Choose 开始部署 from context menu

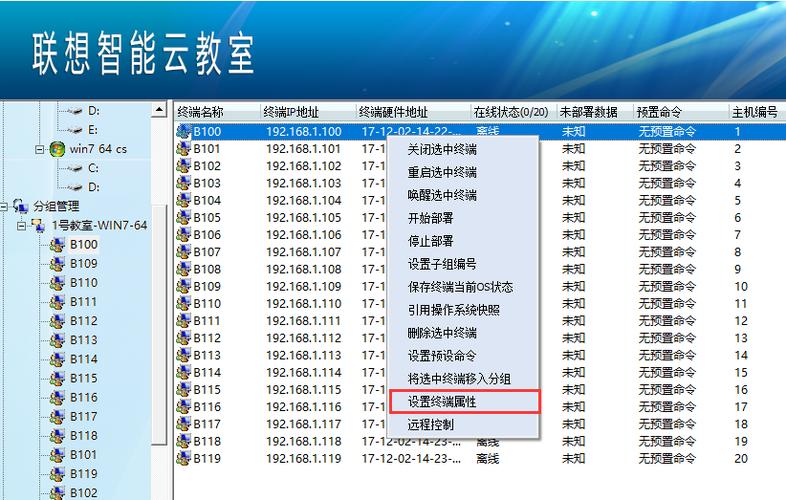tap(464, 219)
